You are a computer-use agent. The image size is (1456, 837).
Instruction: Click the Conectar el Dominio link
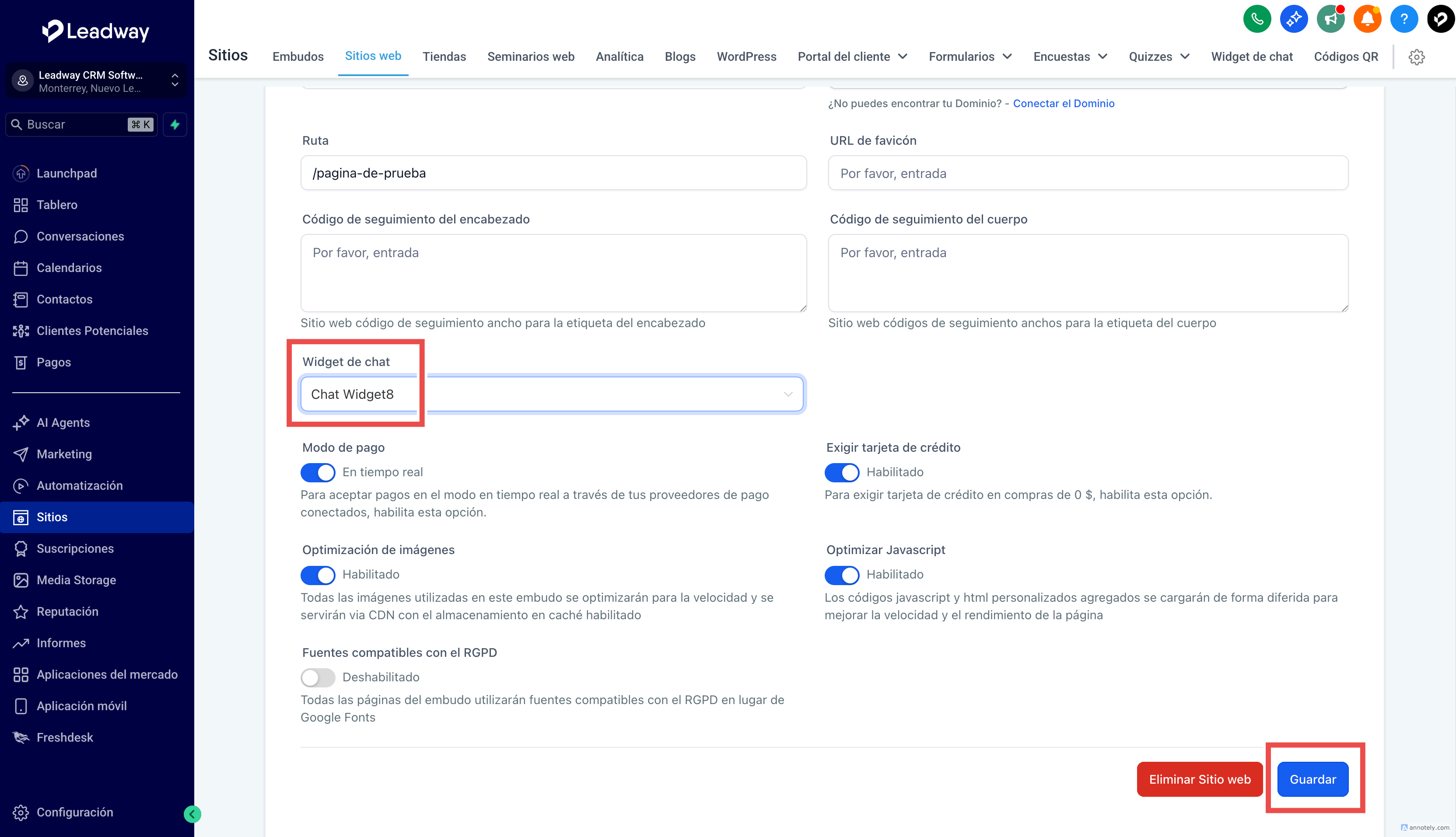tap(1063, 104)
